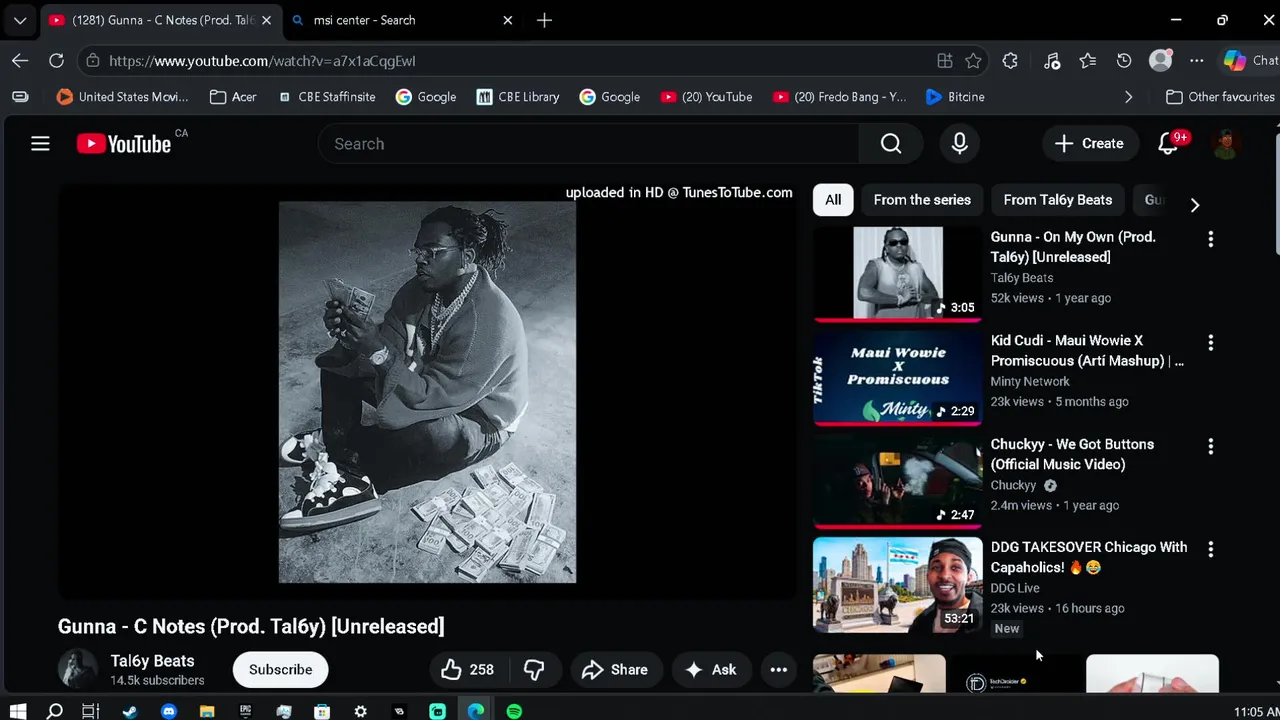Click the search magnifier button
The height and width of the screenshot is (720, 1280).
(x=891, y=144)
